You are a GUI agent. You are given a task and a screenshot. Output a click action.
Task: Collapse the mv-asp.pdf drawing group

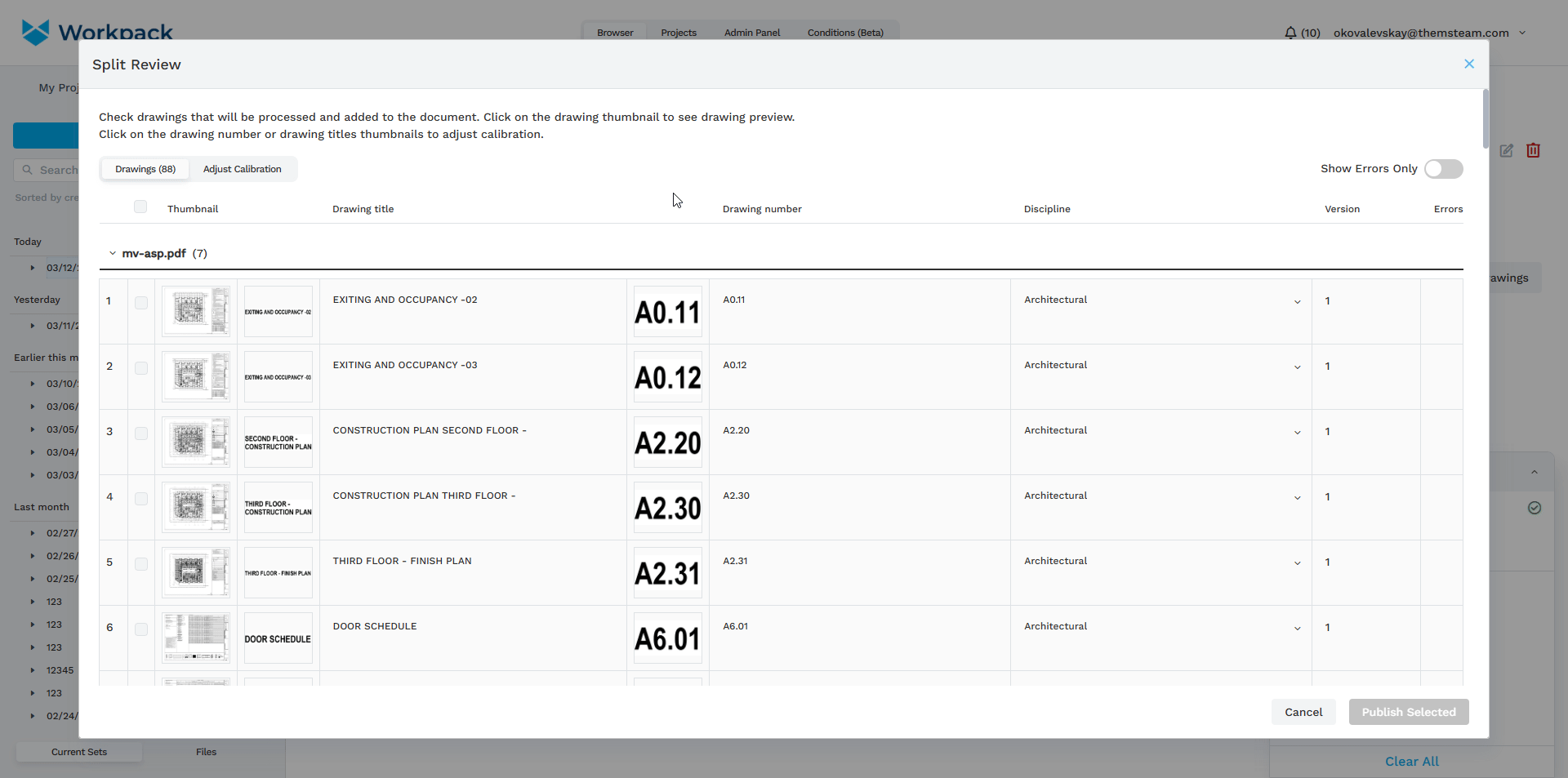pos(113,253)
